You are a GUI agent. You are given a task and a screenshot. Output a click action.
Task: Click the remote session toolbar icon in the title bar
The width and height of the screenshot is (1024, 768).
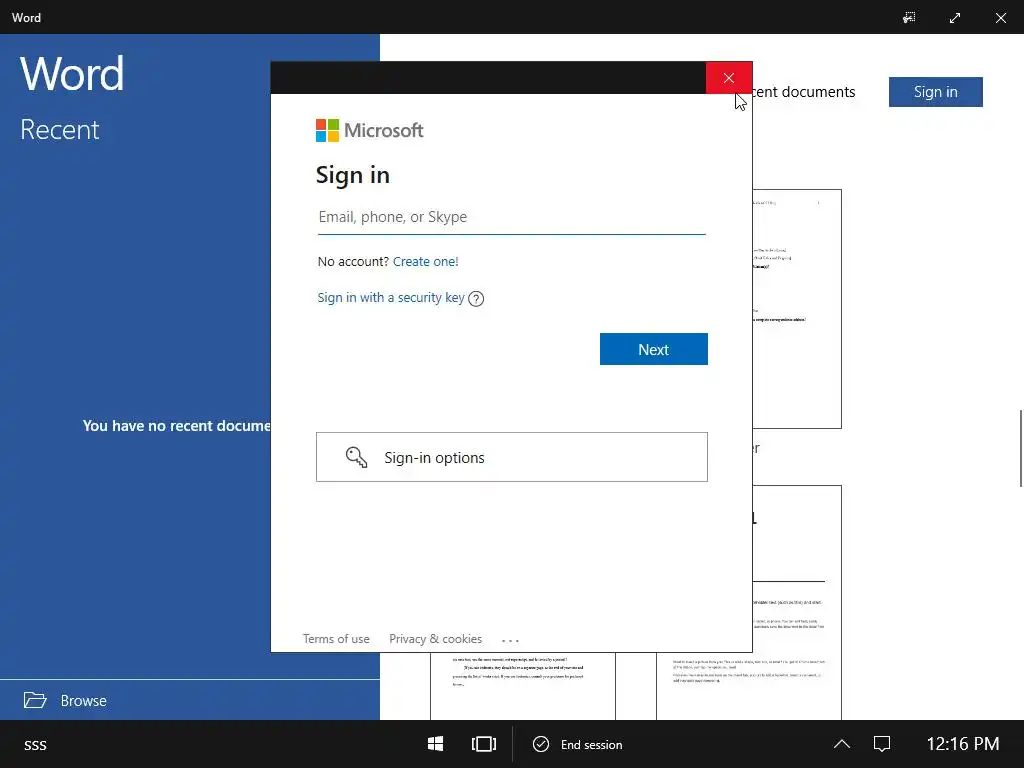(909, 18)
